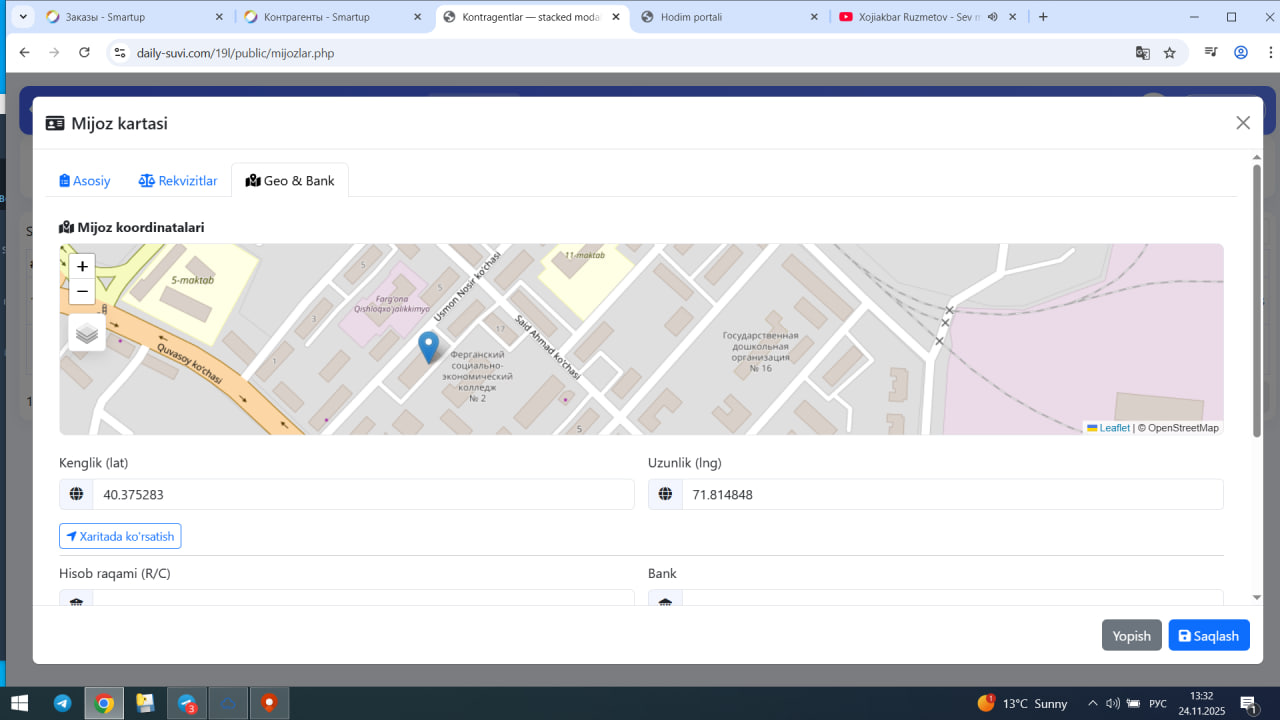The width and height of the screenshot is (1280, 720).
Task: Switch to the Asosiy tab
Action: pos(85,181)
